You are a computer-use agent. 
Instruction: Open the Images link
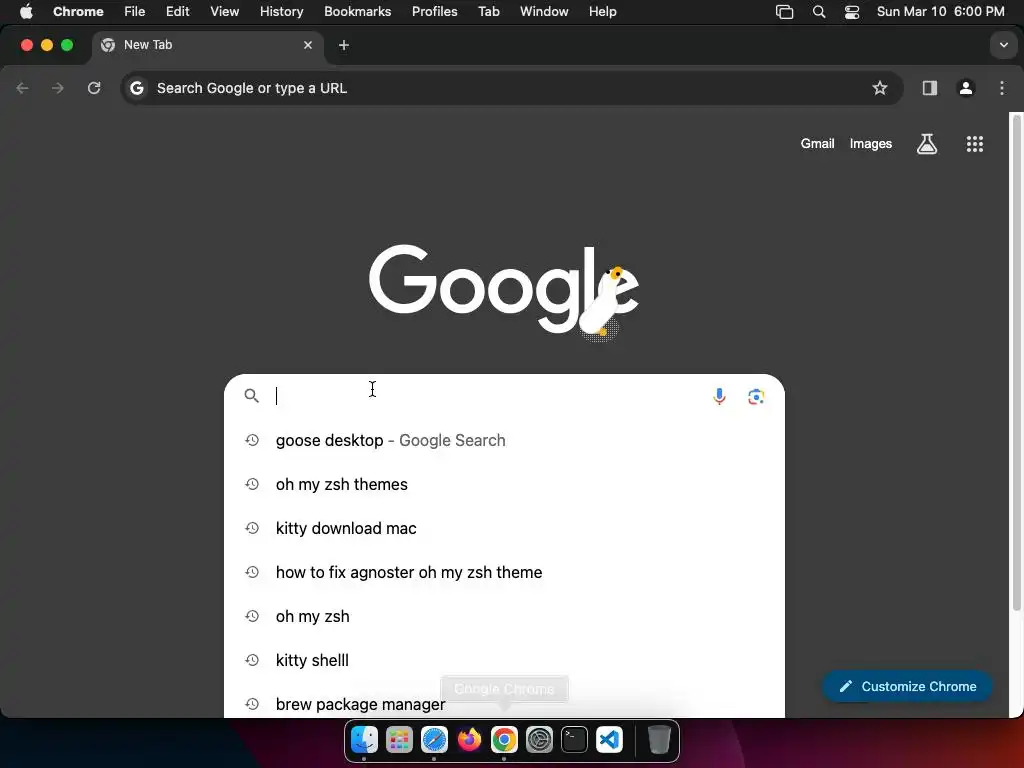[871, 144]
